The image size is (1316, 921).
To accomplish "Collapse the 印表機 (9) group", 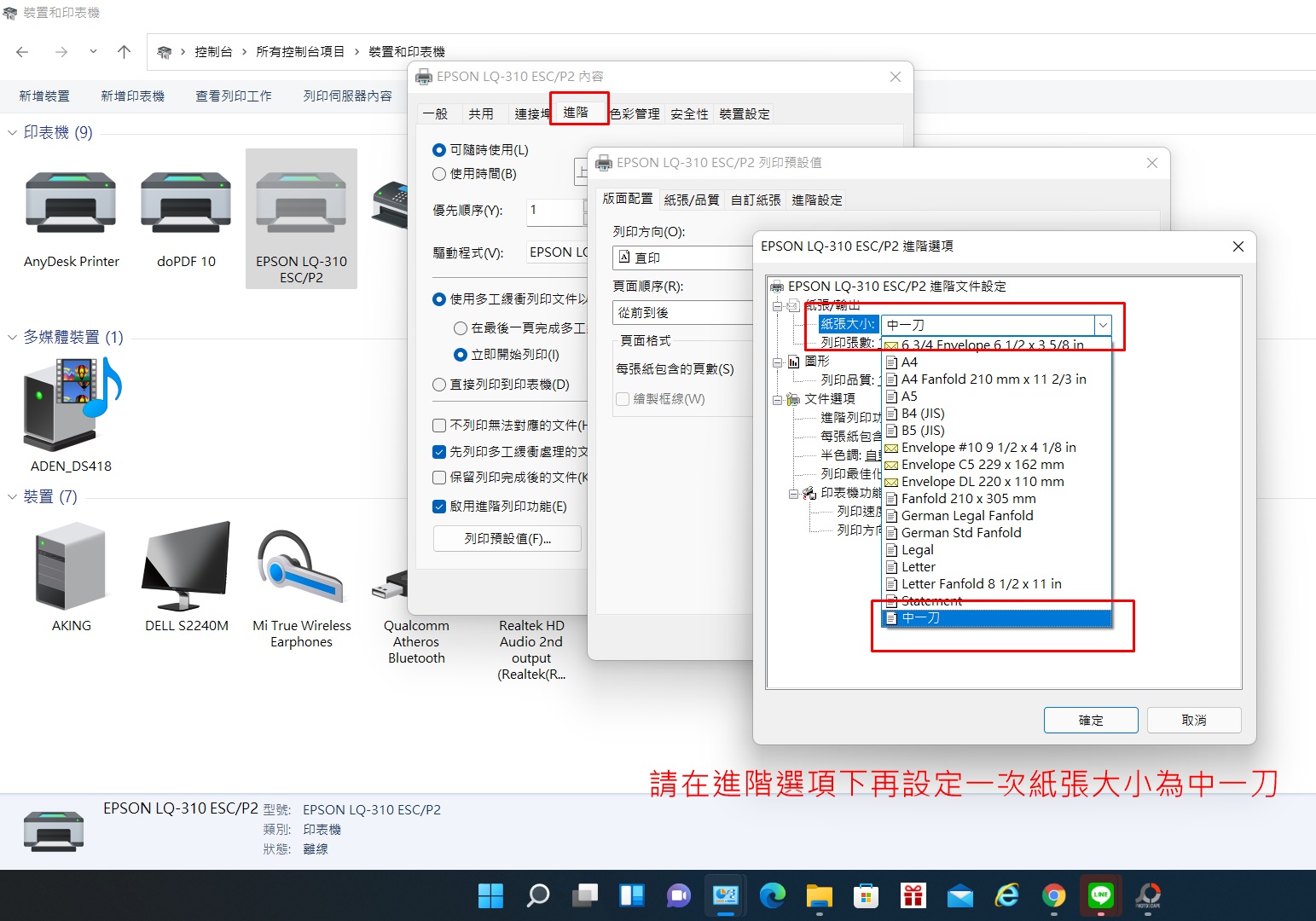I will coord(12,133).
